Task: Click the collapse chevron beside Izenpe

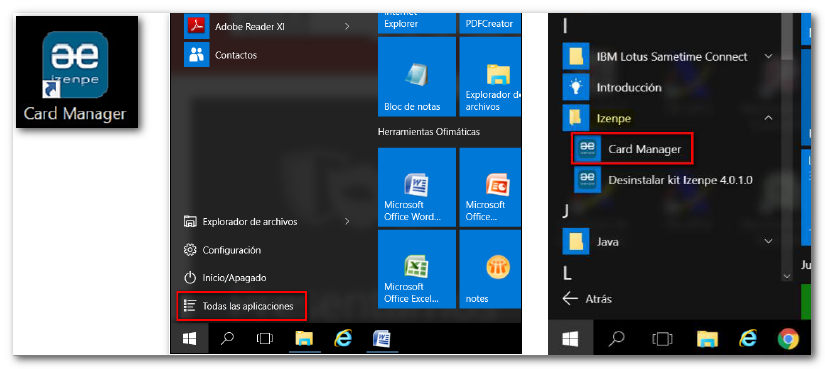Action: pos(768,118)
